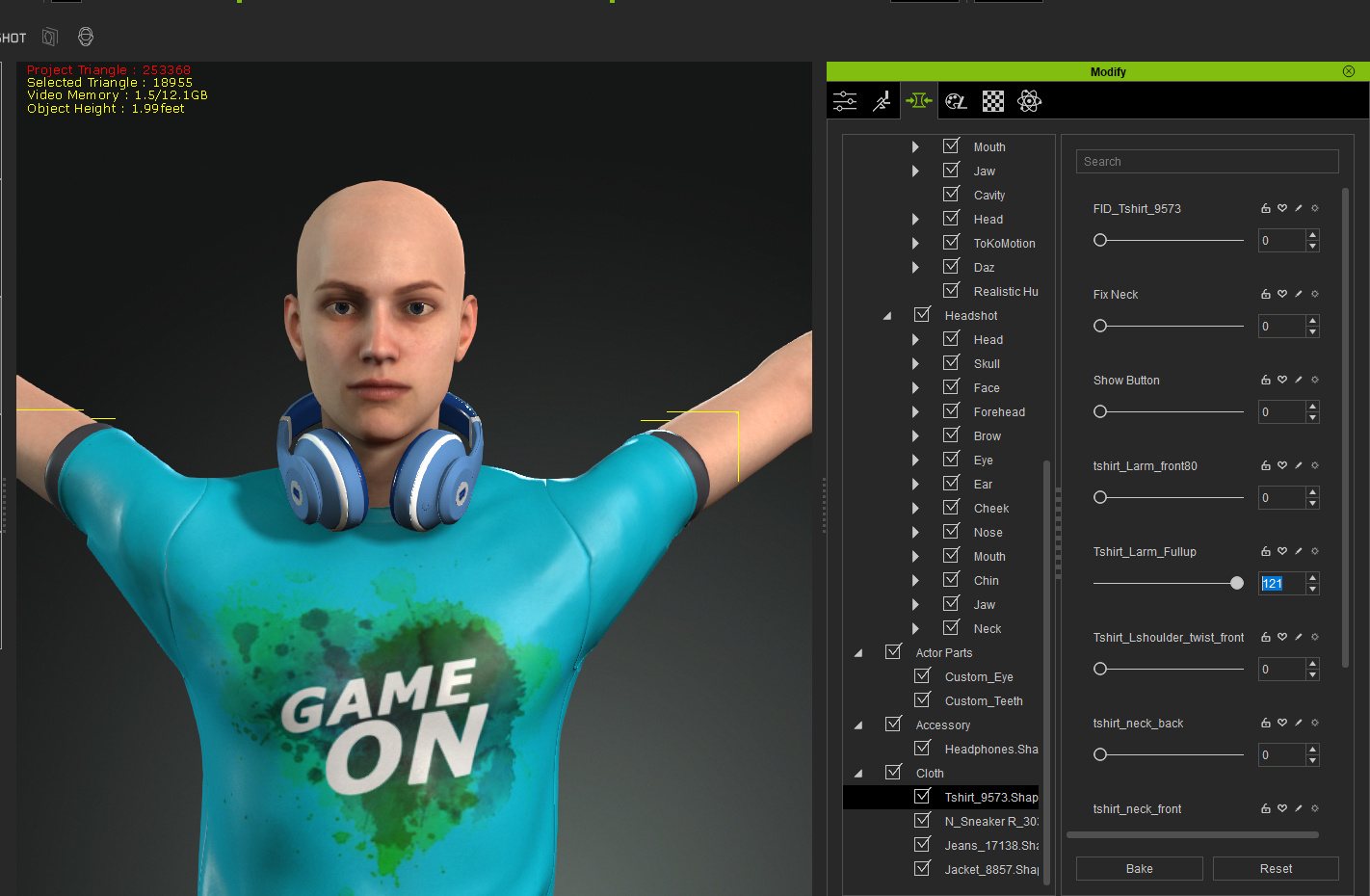This screenshot has height=896, width=1370.
Task: Toggle the Headphones.Sha checkbox
Action: [x=922, y=748]
